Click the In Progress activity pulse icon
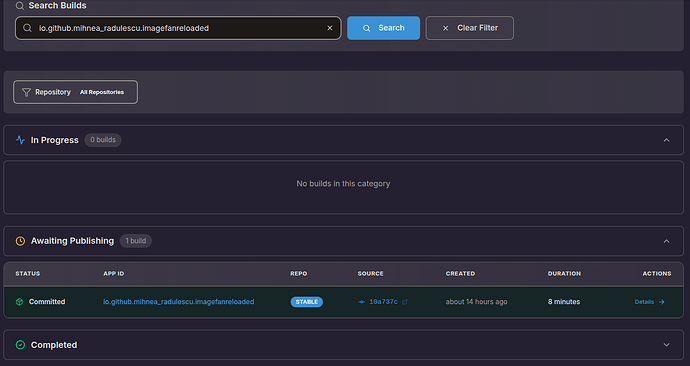The image size is (690, 366). [x=20, y=140]
